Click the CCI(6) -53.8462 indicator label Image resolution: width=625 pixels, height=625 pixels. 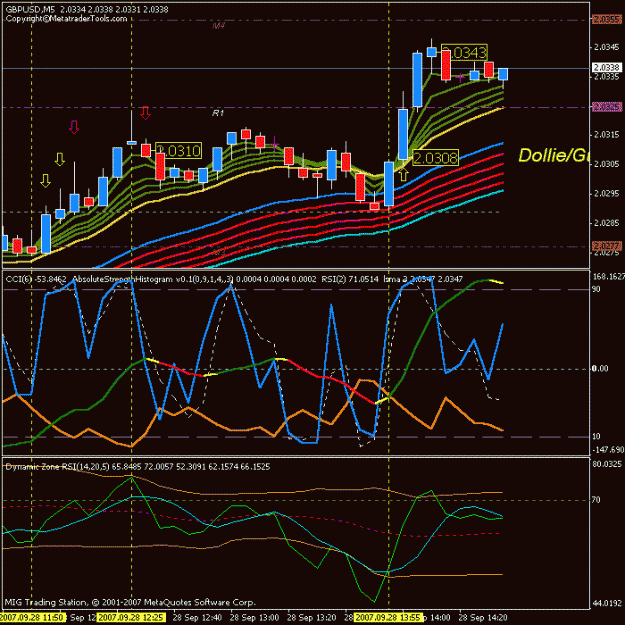tap(36, 279)
